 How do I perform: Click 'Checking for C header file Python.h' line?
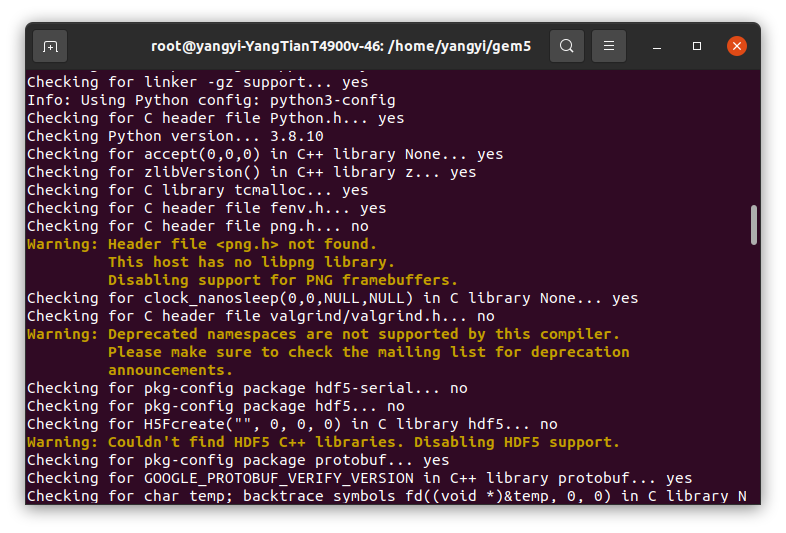coord(216,118)
